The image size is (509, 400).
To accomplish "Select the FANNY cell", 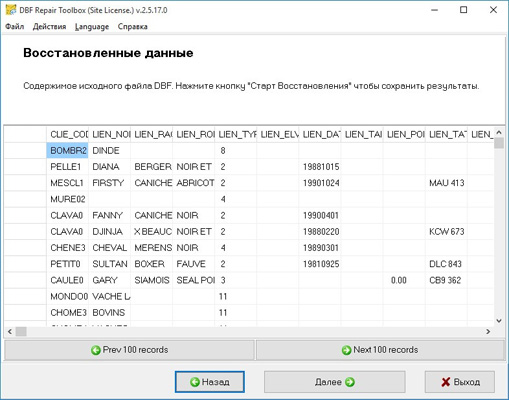I will [110, 215].
